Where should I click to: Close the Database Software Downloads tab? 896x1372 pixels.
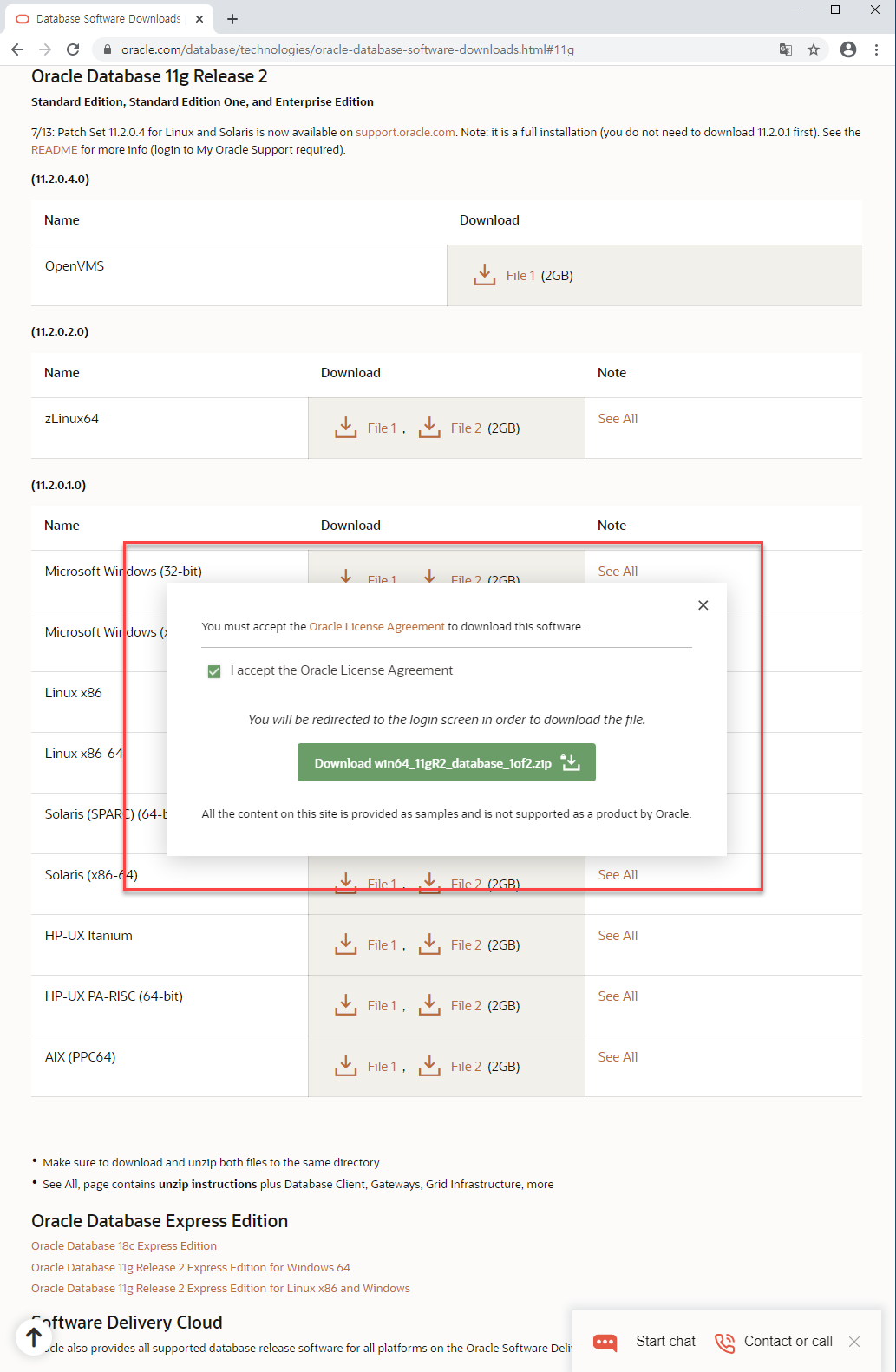[199, 18]
